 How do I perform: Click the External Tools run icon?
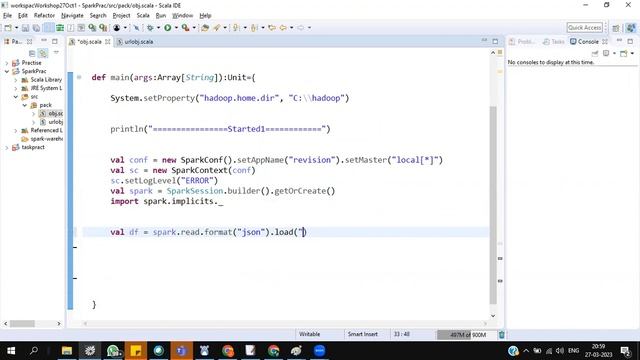[x=185, y=28]
